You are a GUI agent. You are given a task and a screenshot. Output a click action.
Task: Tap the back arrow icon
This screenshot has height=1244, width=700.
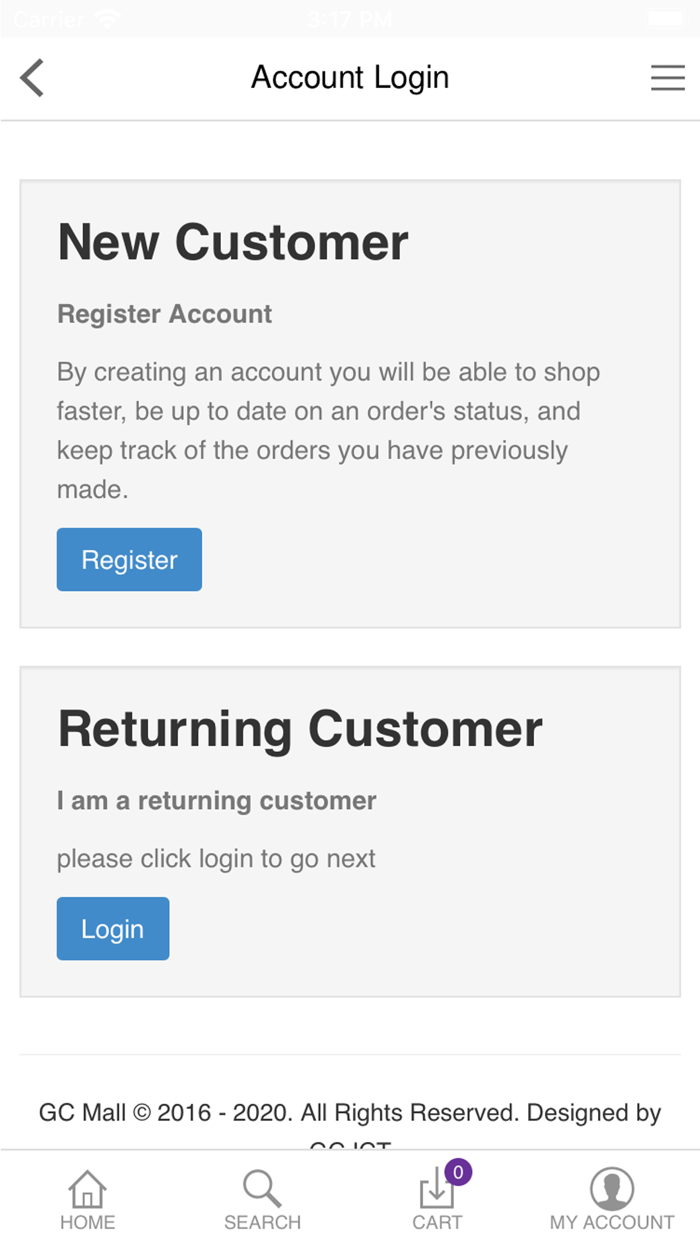click(33, 78)
